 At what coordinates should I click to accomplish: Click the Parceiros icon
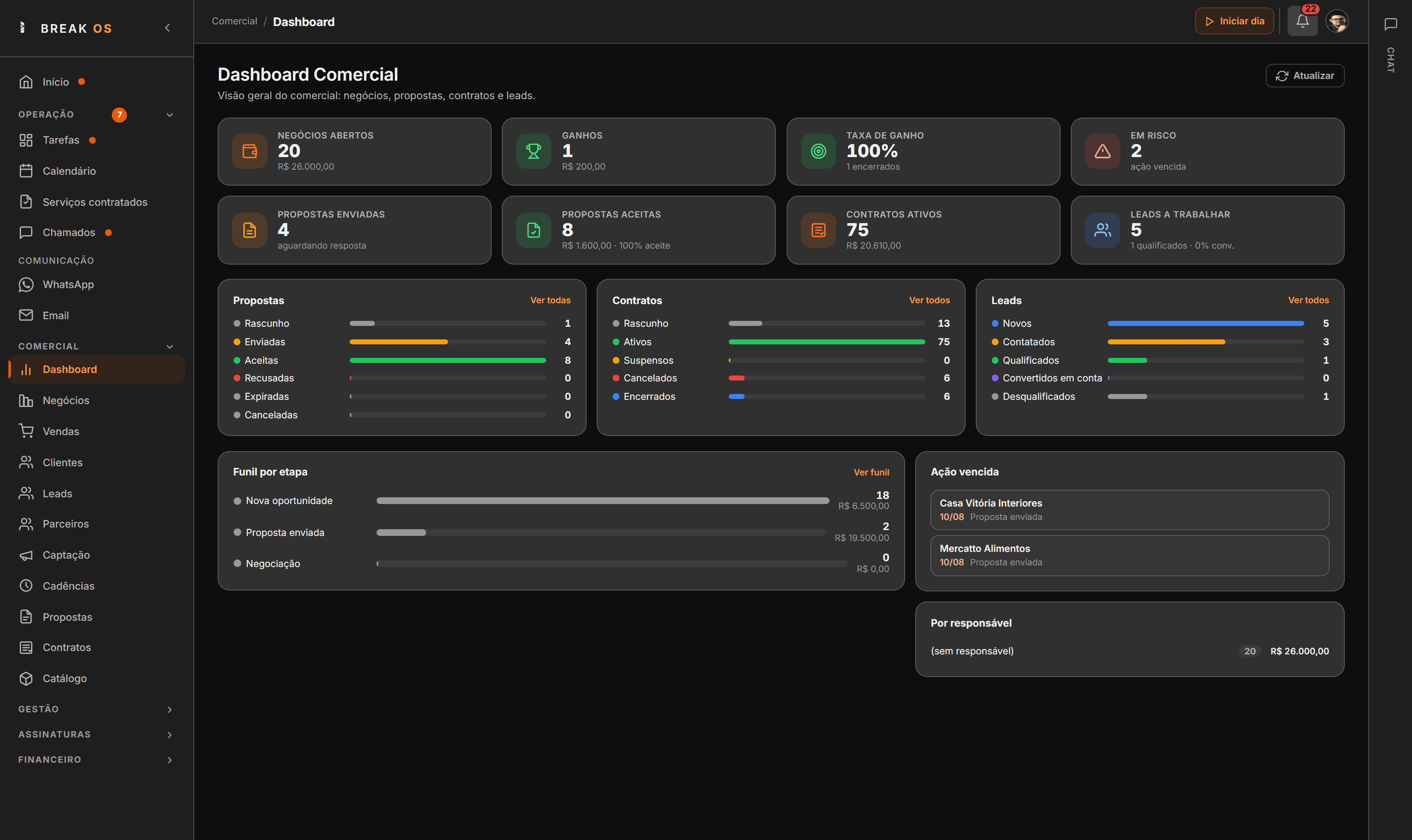pos(26,524)
